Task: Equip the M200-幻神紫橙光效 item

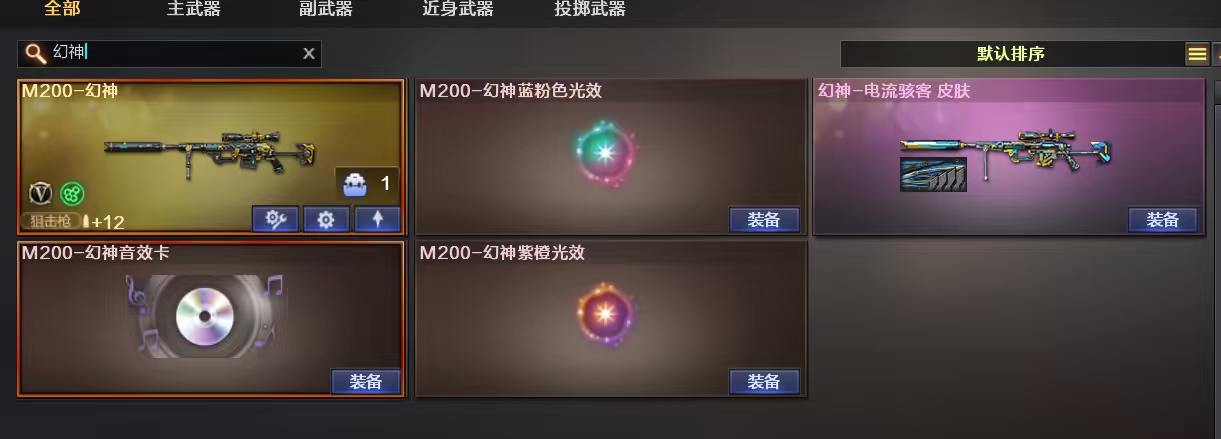Action: click(x=764, y=382)
